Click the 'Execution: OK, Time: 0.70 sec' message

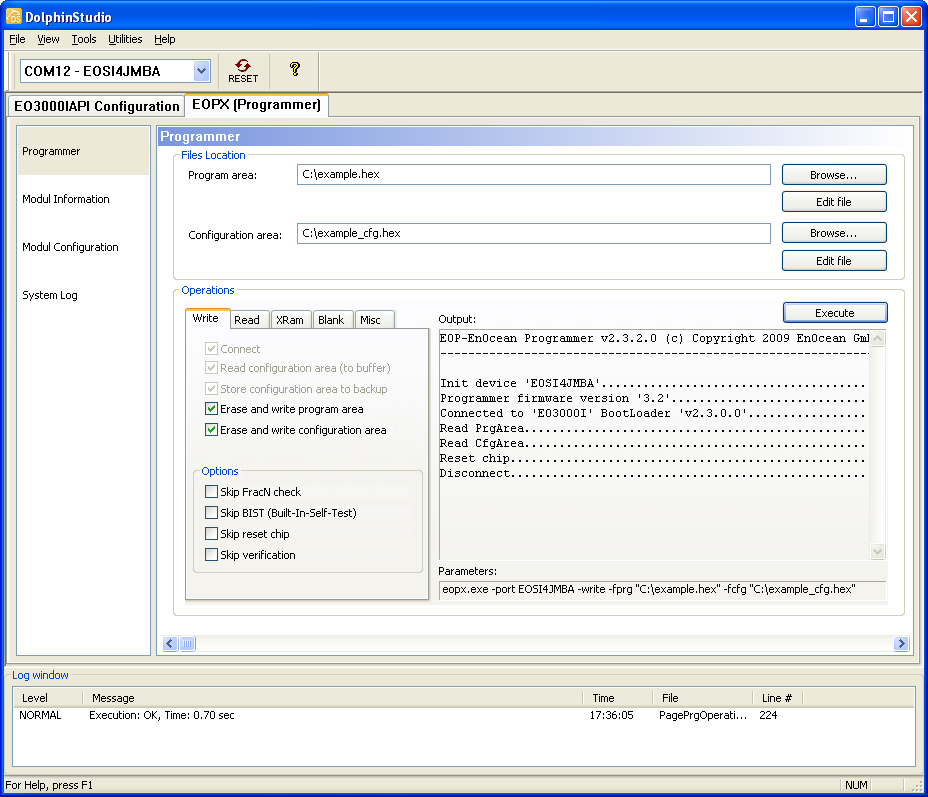point(162,715)
